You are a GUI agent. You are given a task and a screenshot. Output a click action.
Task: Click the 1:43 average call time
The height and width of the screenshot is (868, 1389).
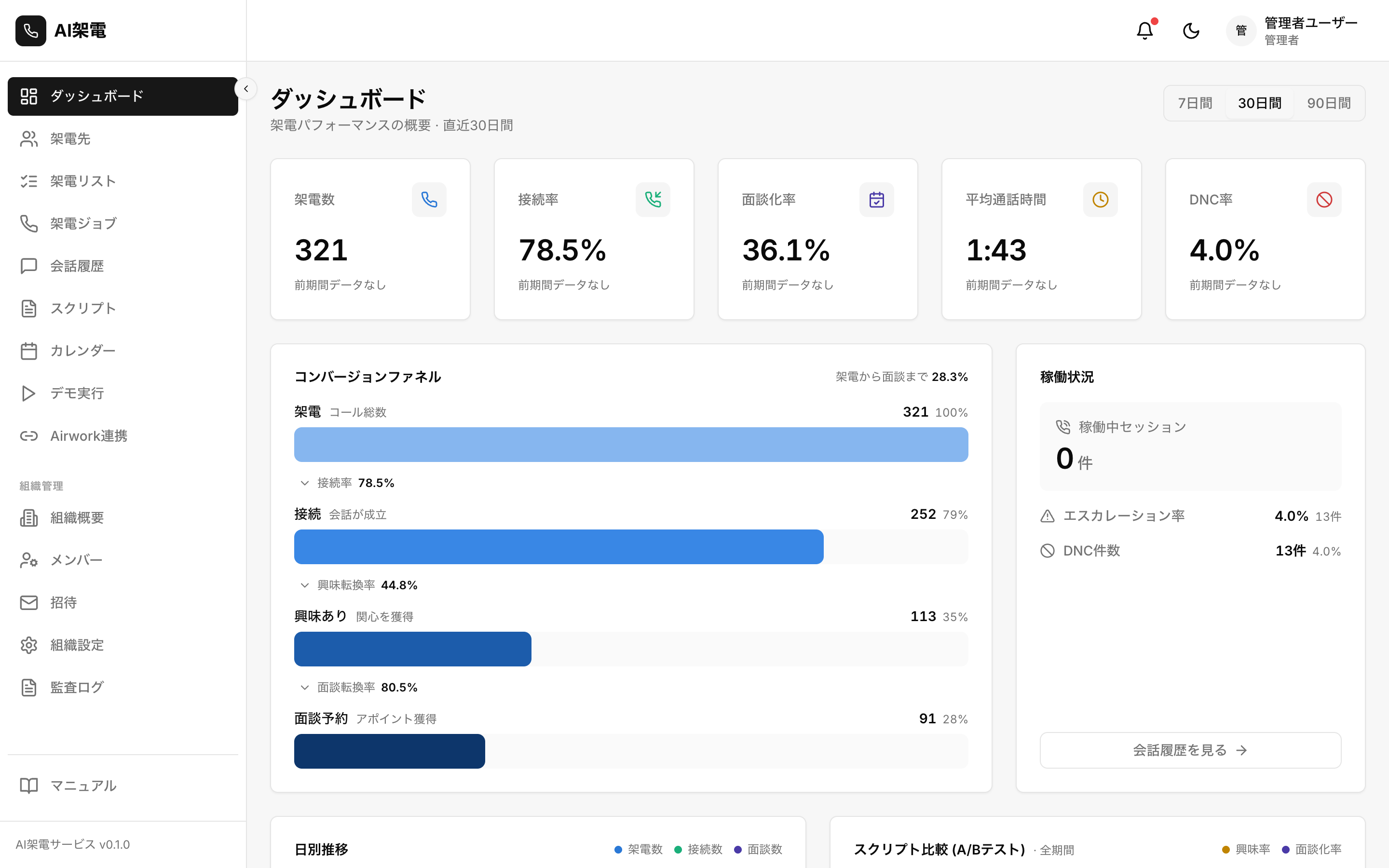pyautogui.click(x=996, y=250)
